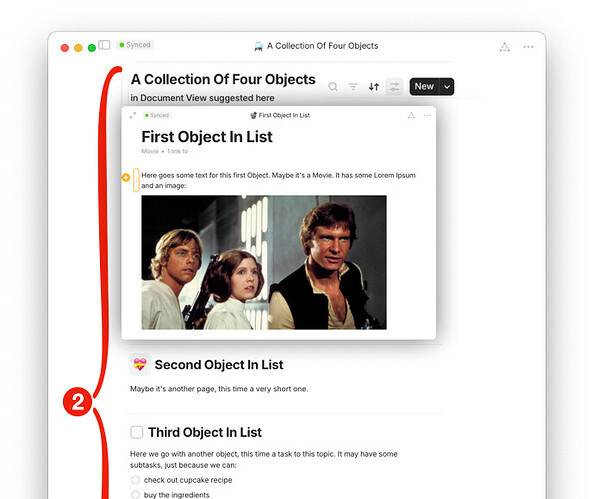Click the search magnifier icon
The width and height of the screenshot is (593, 499).
coord(333,87)
